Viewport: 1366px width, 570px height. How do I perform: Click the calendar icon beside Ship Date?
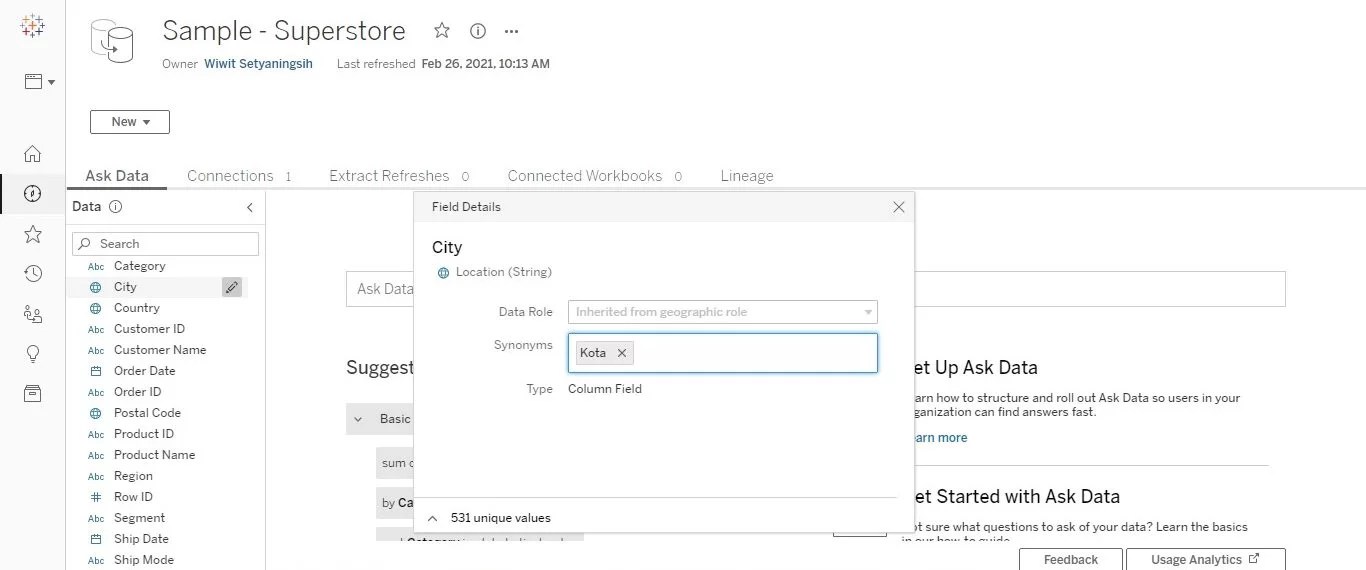pos(96,539)
